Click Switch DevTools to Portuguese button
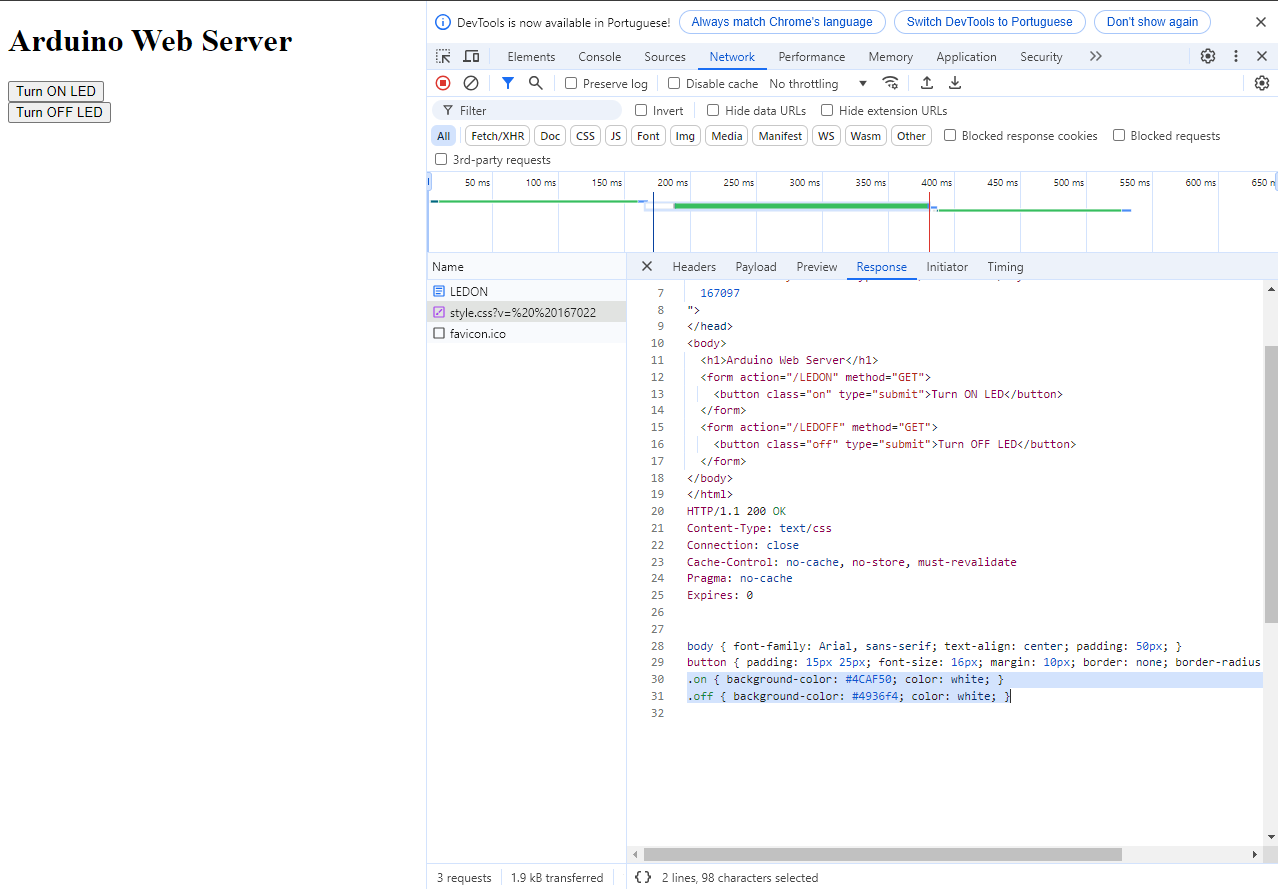The height and width of the screenshot is (889, 1278). [x=989, y=22]
